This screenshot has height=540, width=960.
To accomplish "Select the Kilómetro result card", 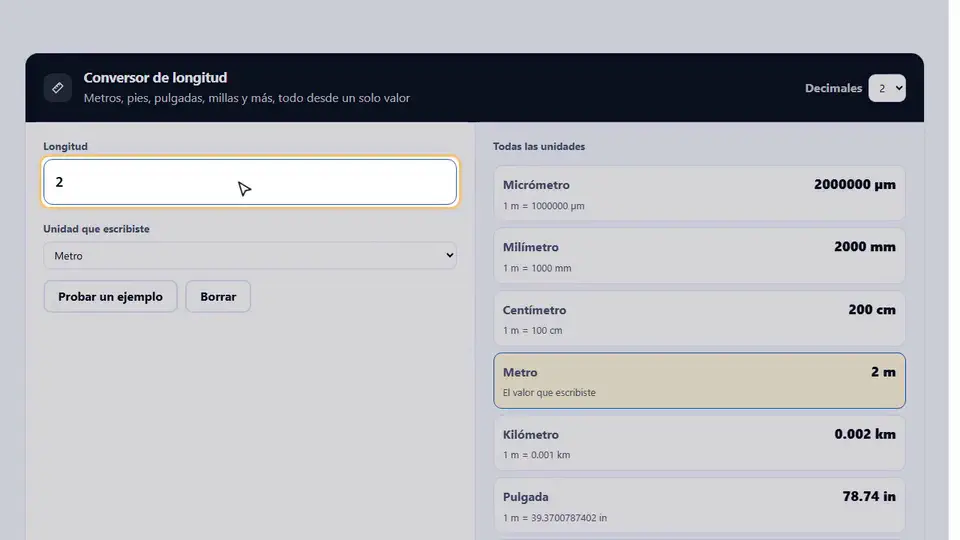I will click(699, 443).
